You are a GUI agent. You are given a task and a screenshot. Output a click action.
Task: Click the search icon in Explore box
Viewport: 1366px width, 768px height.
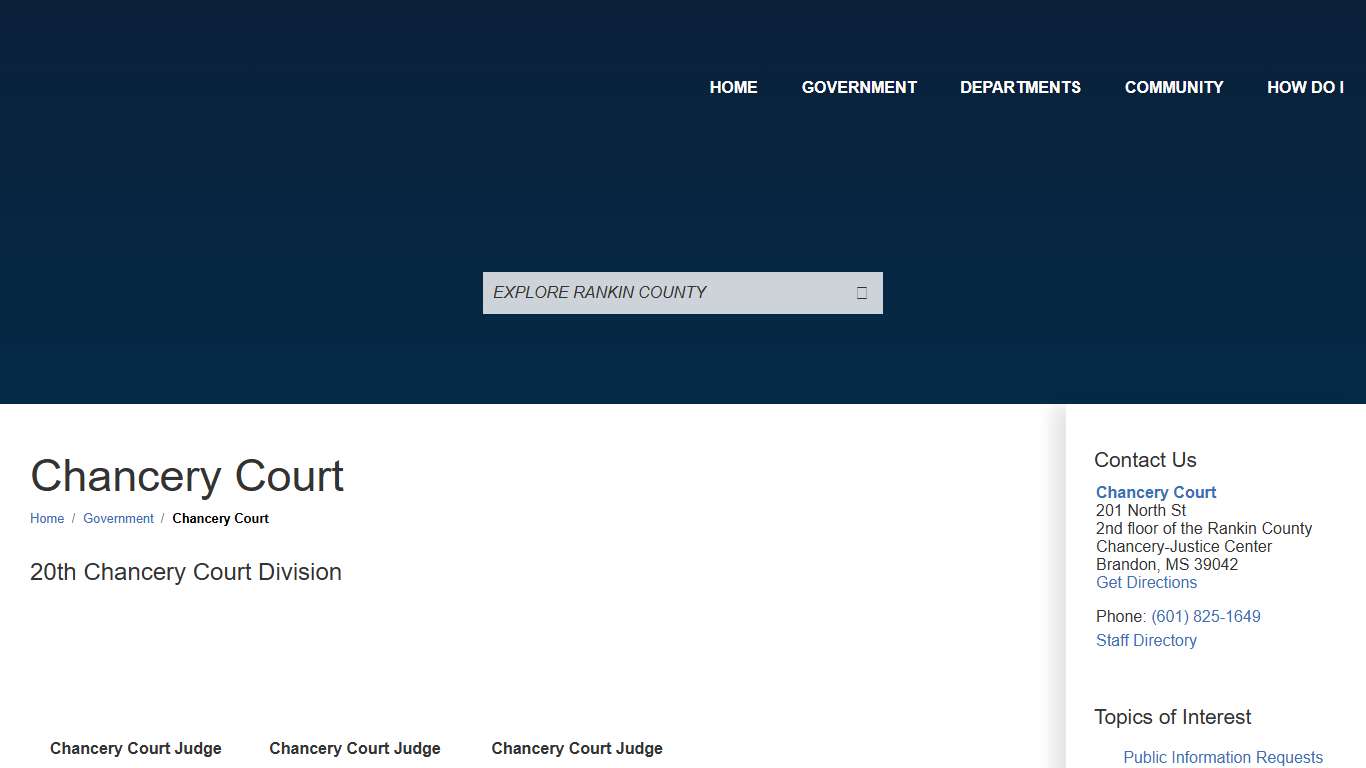pos(861,293)
